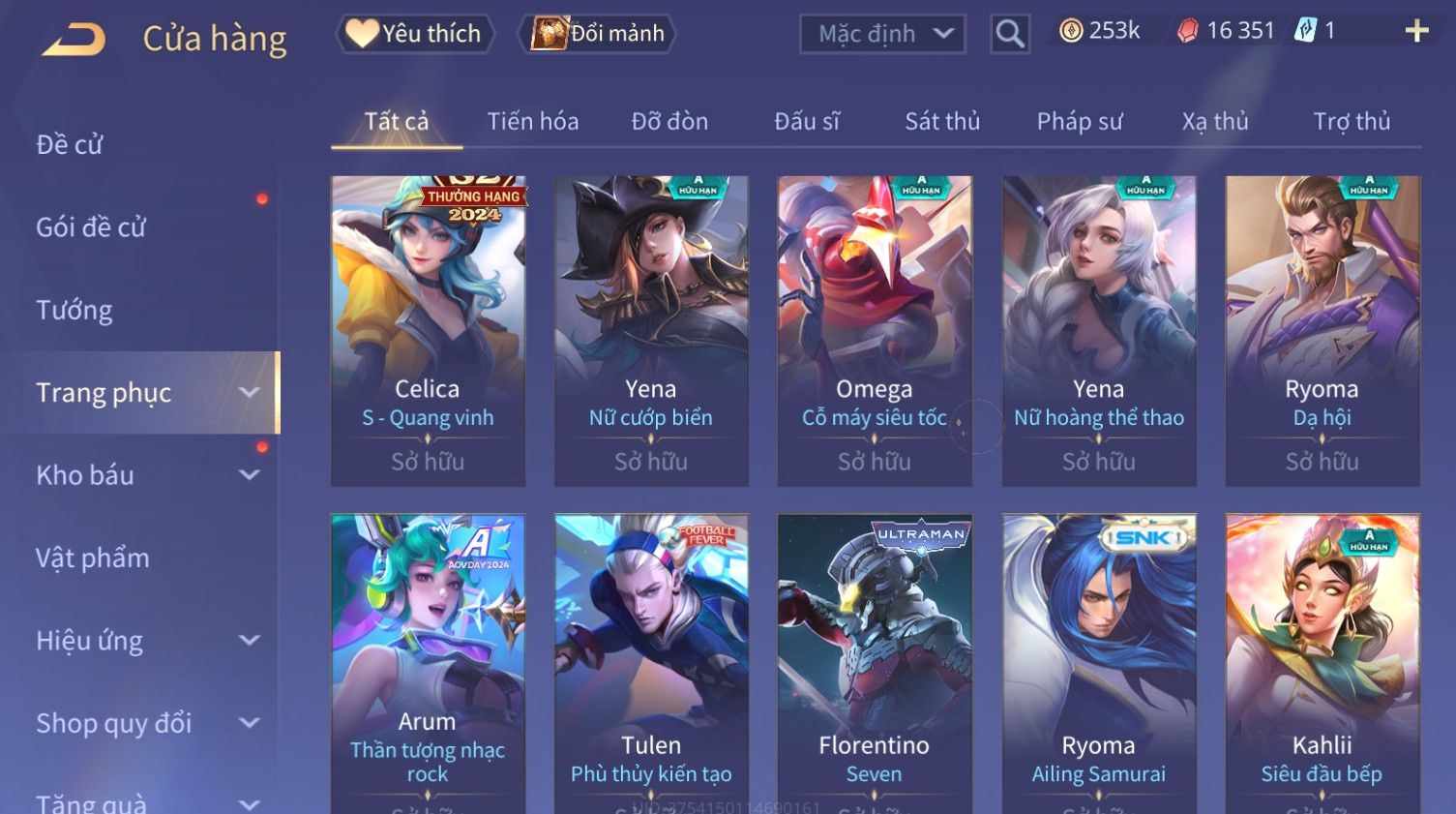This screenshot has width=1456, height=814.
Task: Expand the Hiệu ứng sidebar section
Action: pos(147,641)
